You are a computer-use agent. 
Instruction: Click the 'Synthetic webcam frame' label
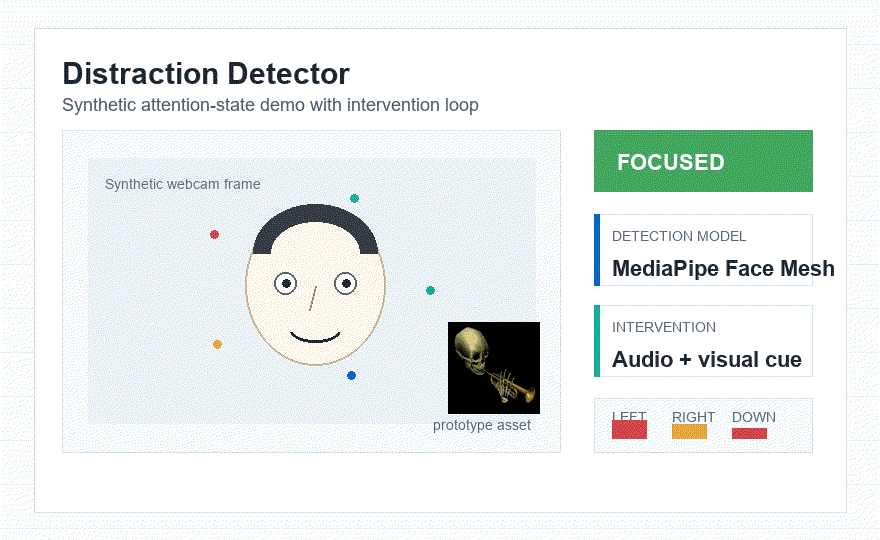coord(182,184)
